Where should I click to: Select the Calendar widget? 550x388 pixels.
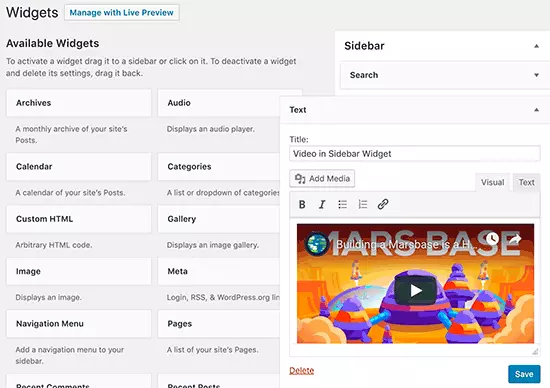[x=79, y=167]
